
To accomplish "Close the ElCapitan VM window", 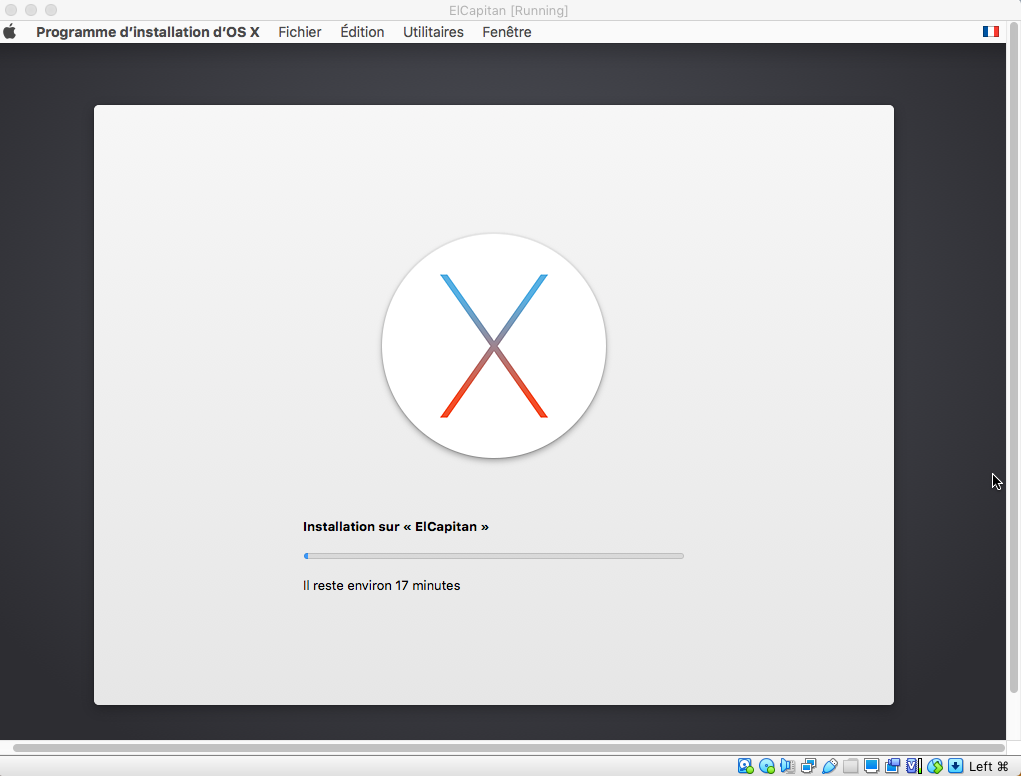I will pyautogui.click(x=11, y=10).
